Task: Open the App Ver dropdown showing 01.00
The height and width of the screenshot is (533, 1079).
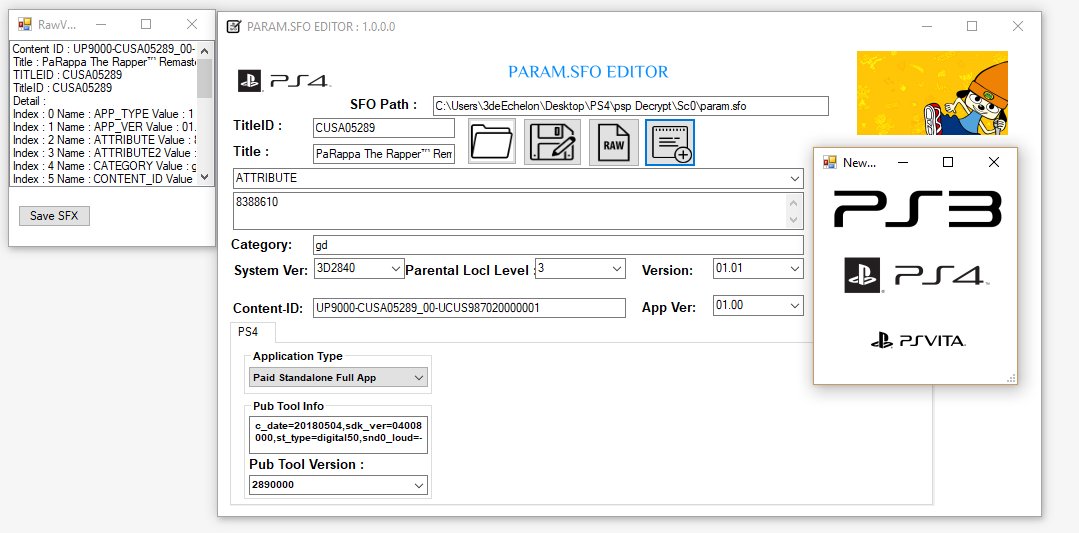Action: point(795,305)
